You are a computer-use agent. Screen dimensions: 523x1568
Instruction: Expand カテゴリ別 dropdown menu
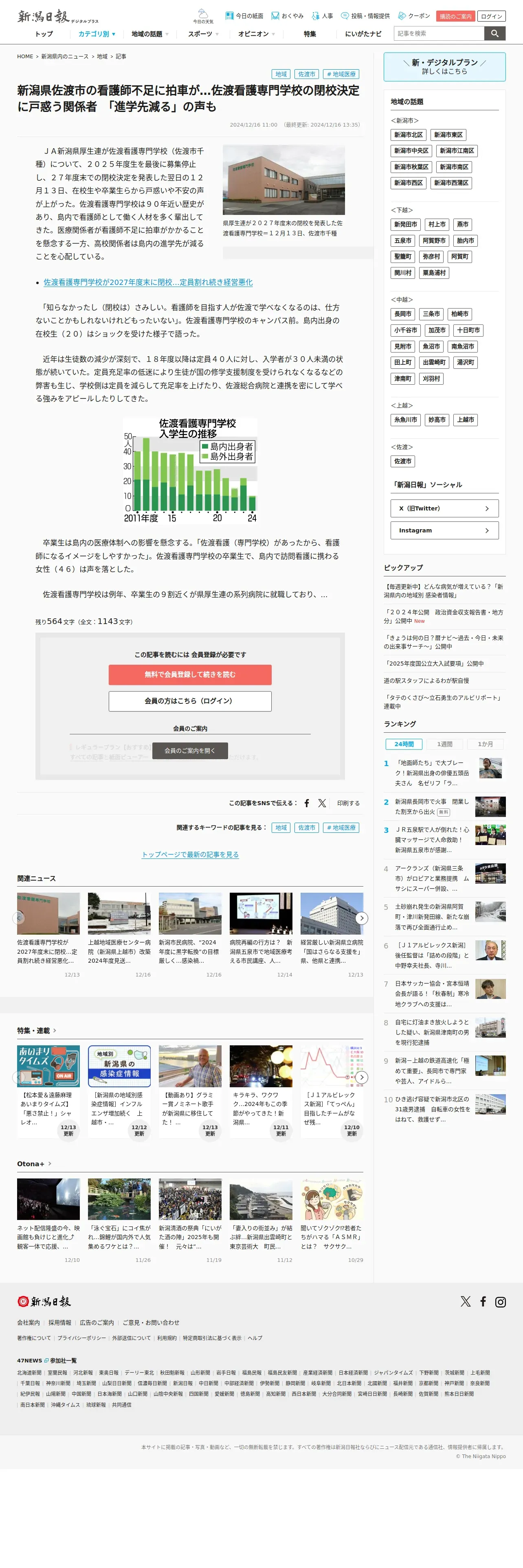click(x=97, y=34)
